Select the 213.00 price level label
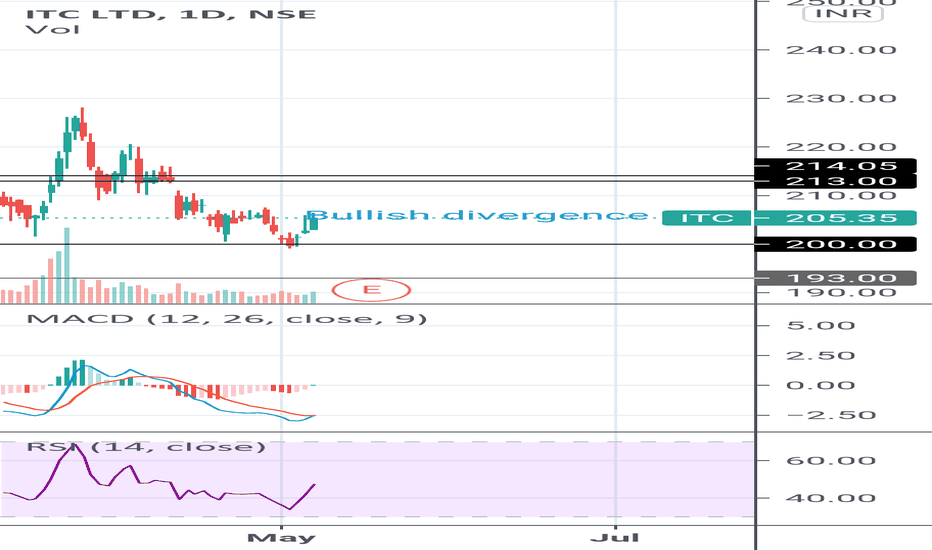The width and height of the screenshot is (932, 550). pyautogui.click(x=835, y=181)
